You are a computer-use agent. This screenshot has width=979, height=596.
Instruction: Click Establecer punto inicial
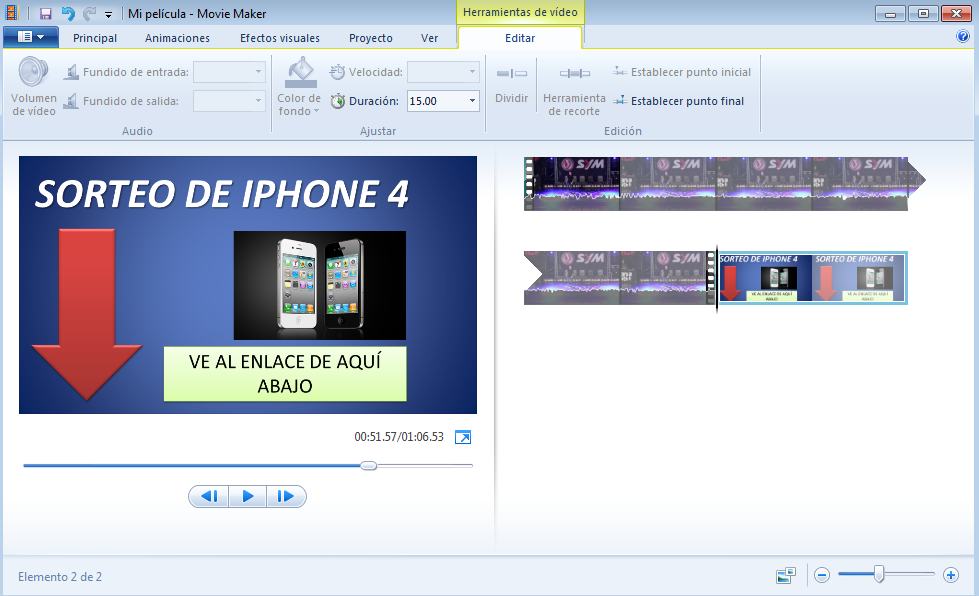coord(682,72)
